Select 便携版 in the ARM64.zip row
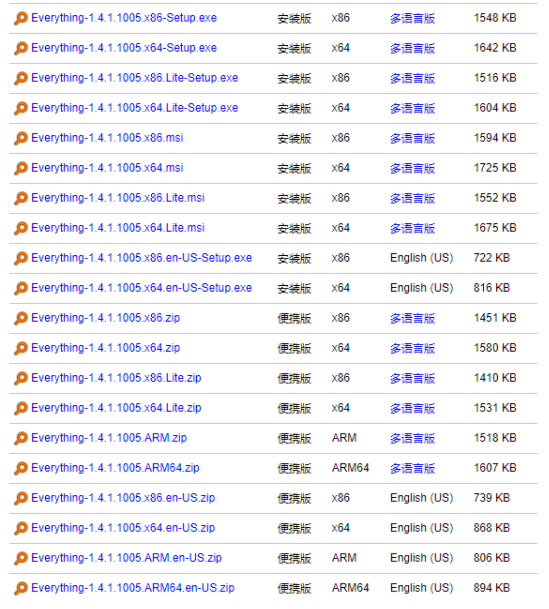Screen dimensions: 549x609 tap(294, 468)
